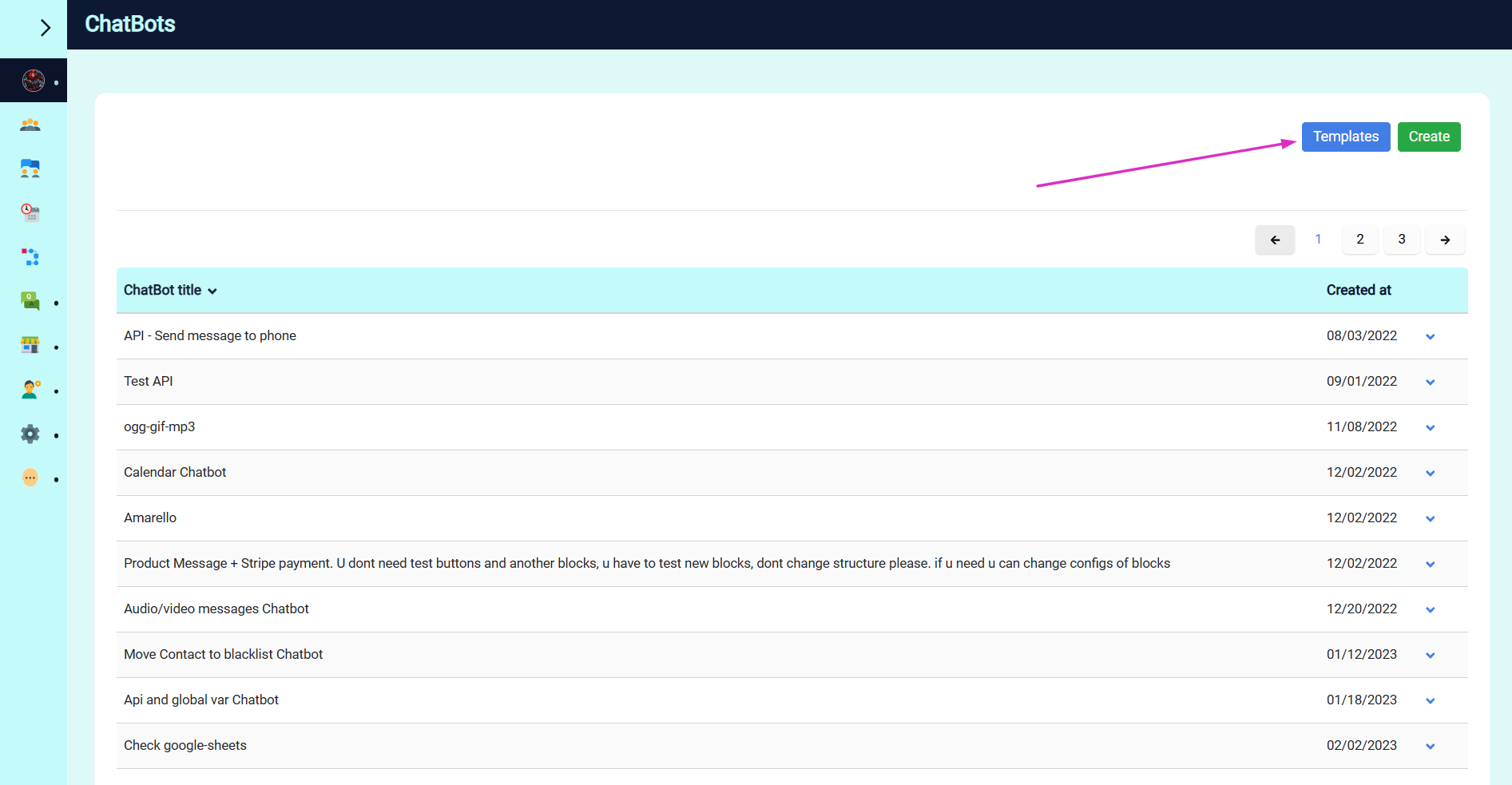The height and width of the screenshot is (785, 1512).
Task: Click the blue Templates button
Action: click(x=1345, y=137)
